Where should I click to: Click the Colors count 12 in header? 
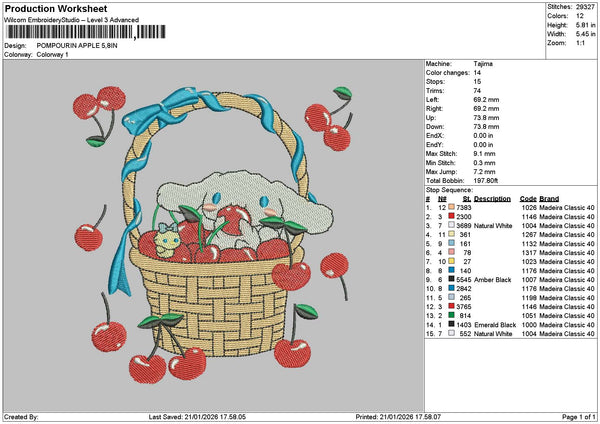pos(580,16)
